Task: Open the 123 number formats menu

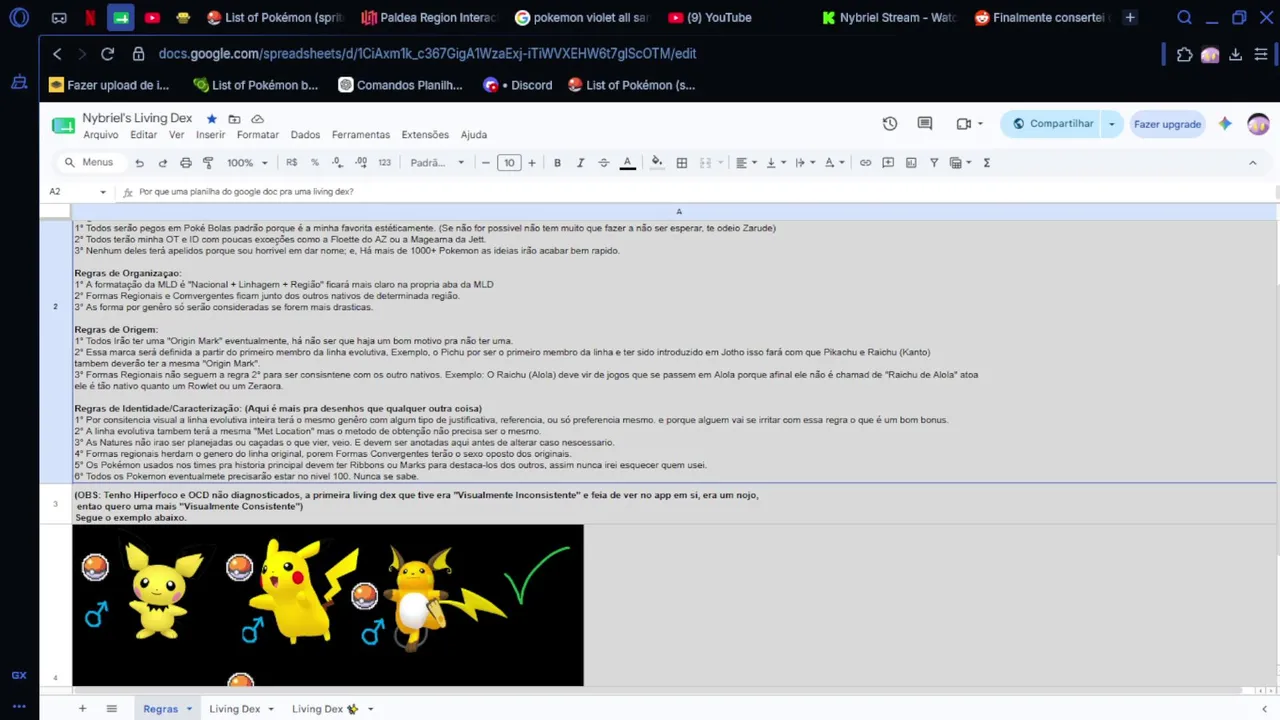Action: pos(384,163)
